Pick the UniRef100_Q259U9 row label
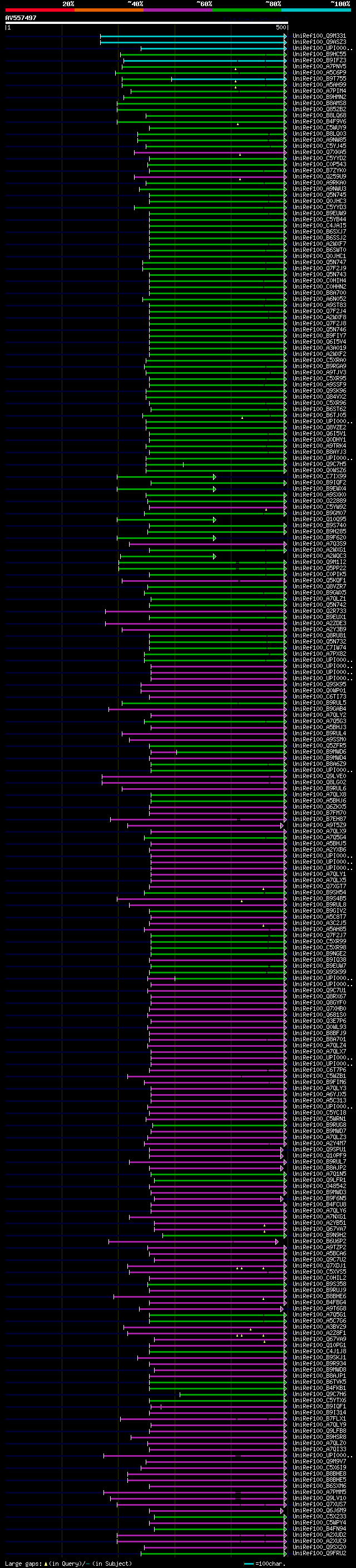Image resolution: width=356 pixels, height=1568 pixels. click(319, 176)
